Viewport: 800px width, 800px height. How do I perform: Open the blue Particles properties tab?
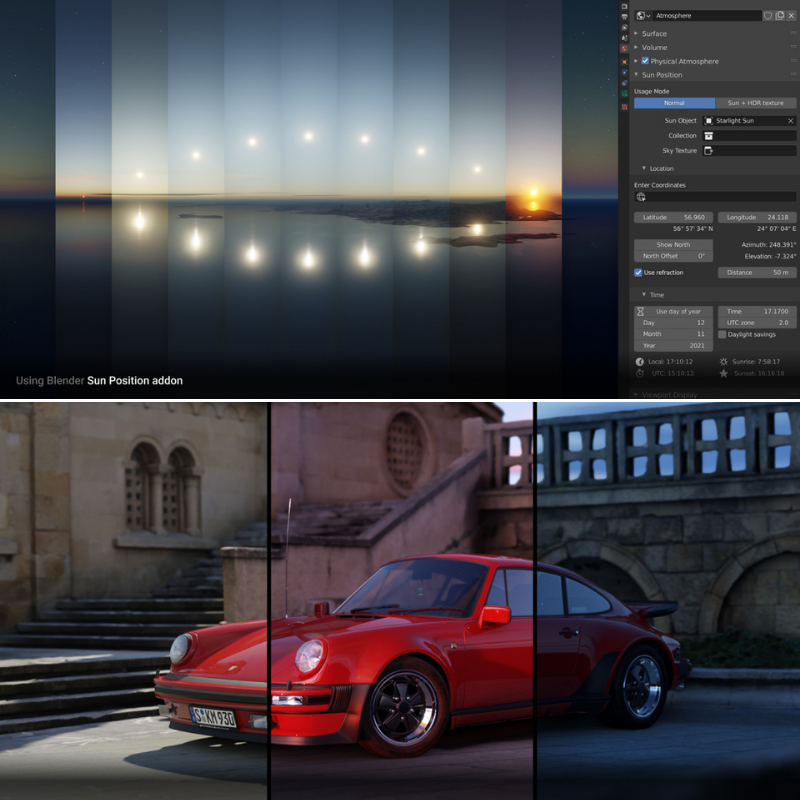coord(624,72)
